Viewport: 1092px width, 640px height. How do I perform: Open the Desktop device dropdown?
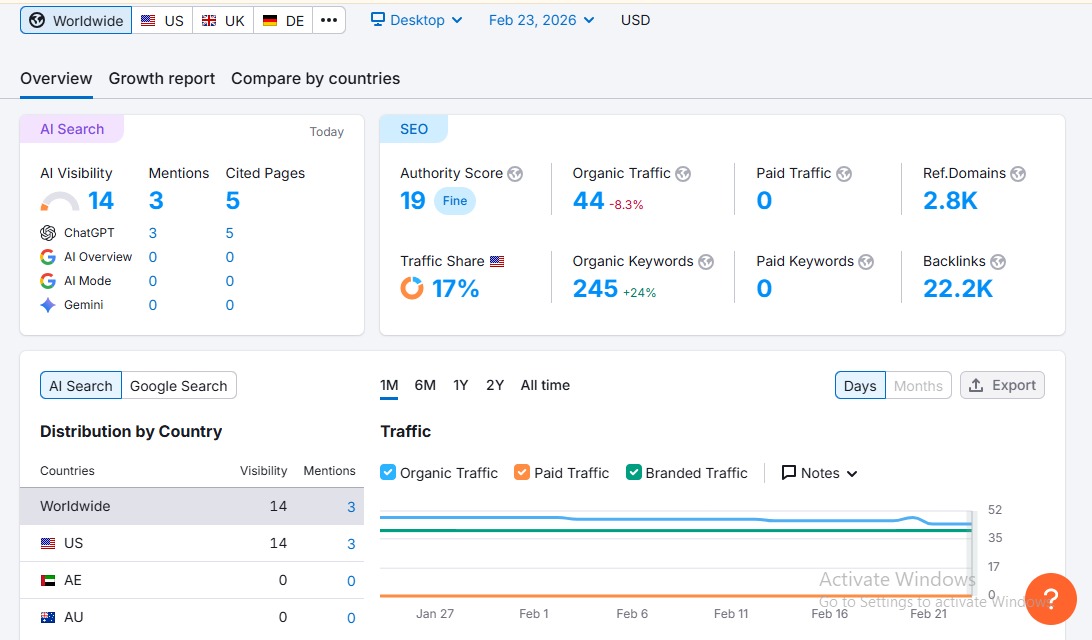tap(416, 20)
